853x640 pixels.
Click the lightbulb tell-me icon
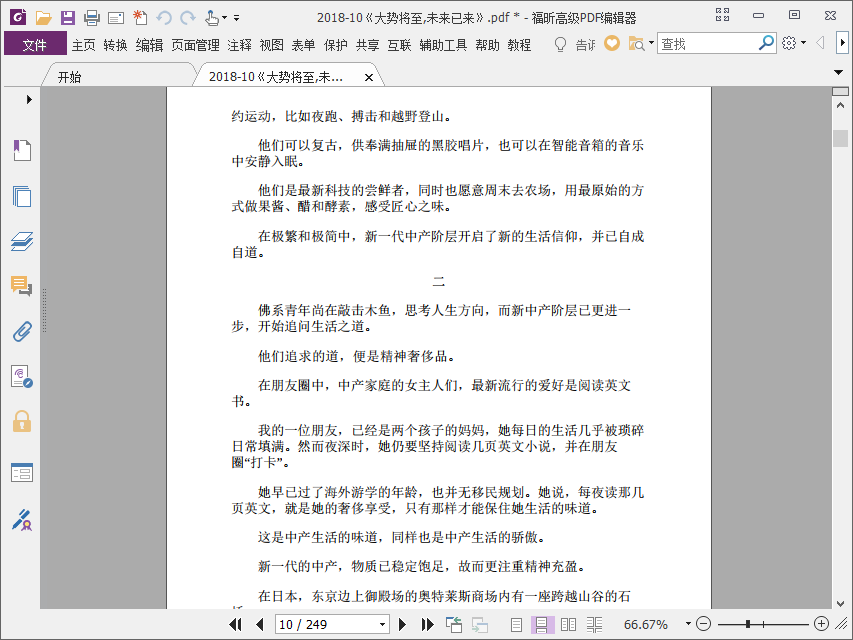(x=560, y=44)
